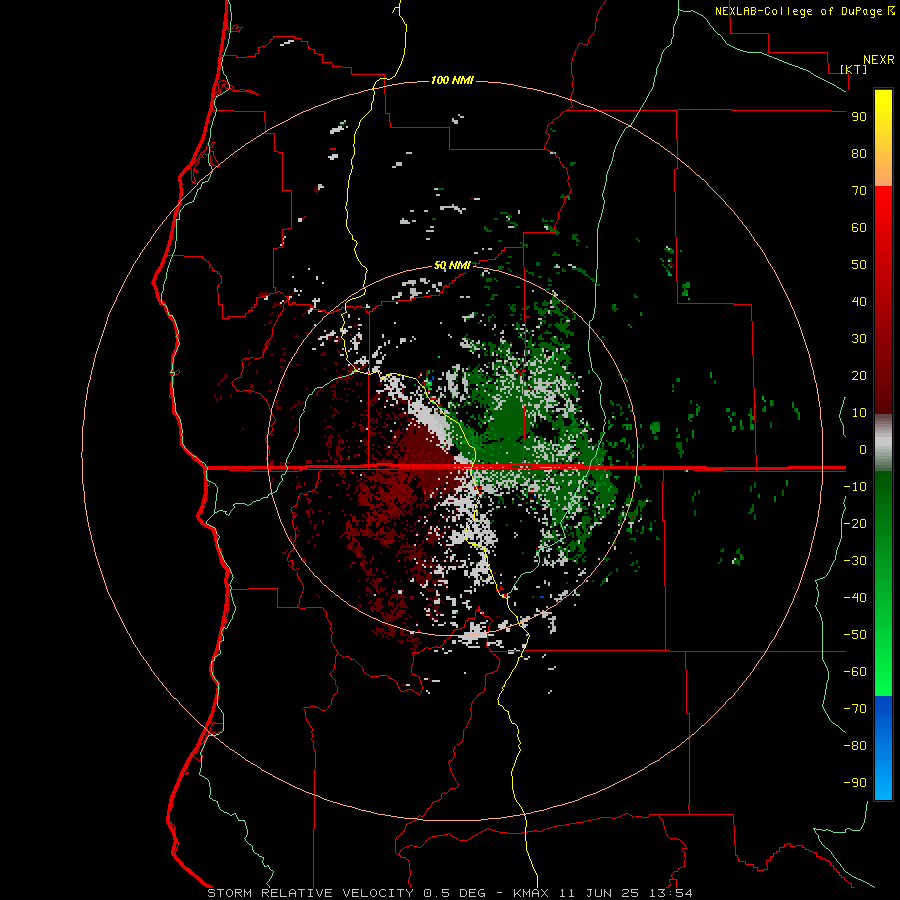Click the 40 value on velocity scale
The width and height of the screenshot is (900, 900).
point(859,301)
